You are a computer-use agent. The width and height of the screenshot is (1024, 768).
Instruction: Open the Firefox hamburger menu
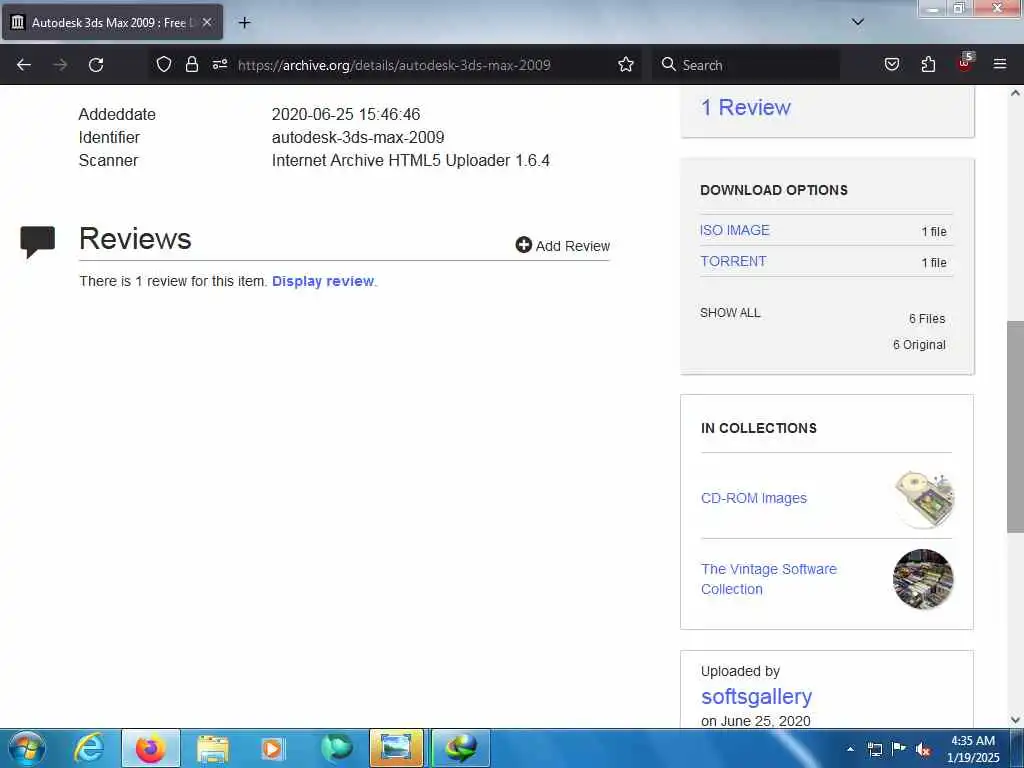pos(999,64)
